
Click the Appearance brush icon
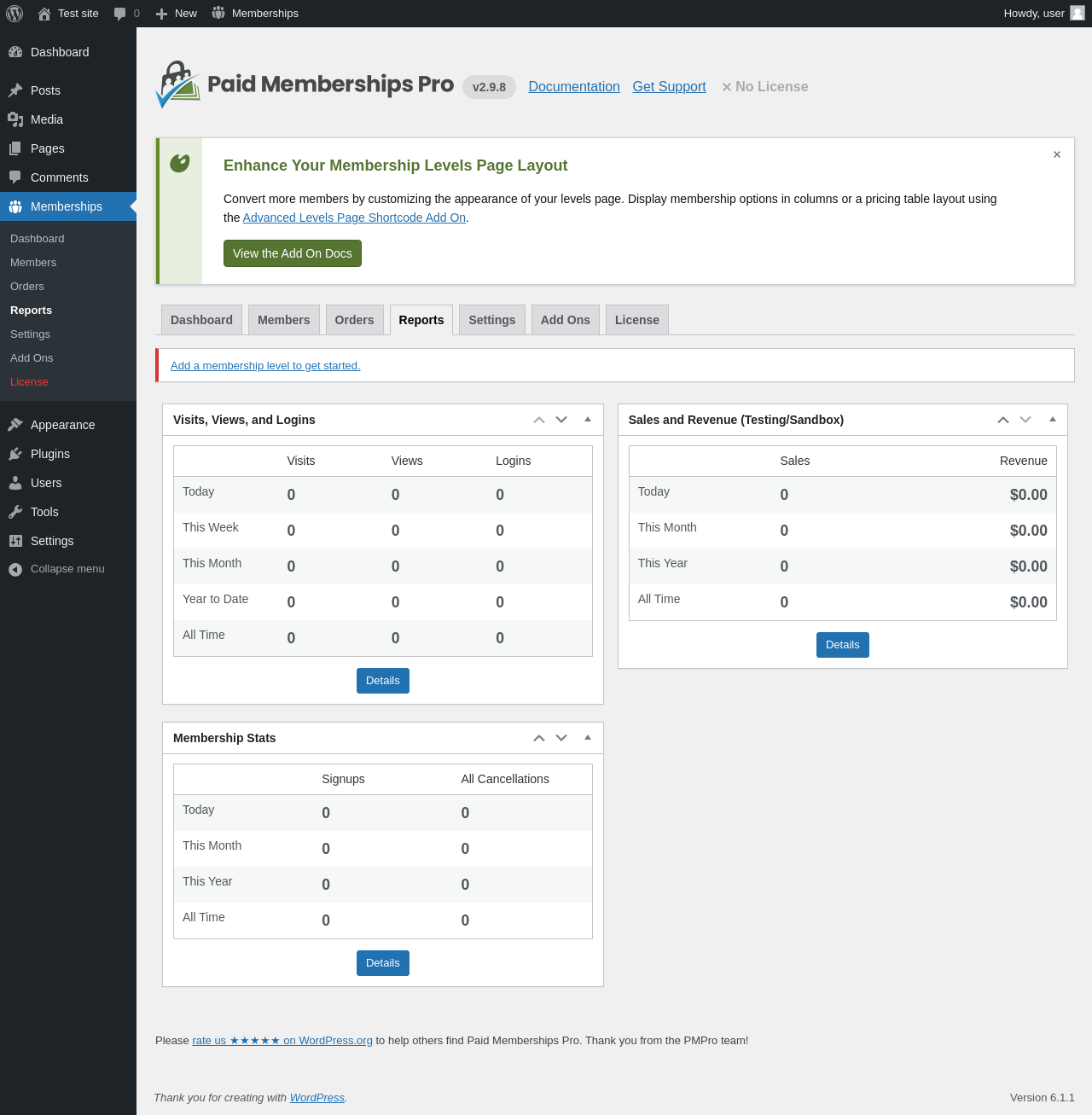[x=15, y=425]
